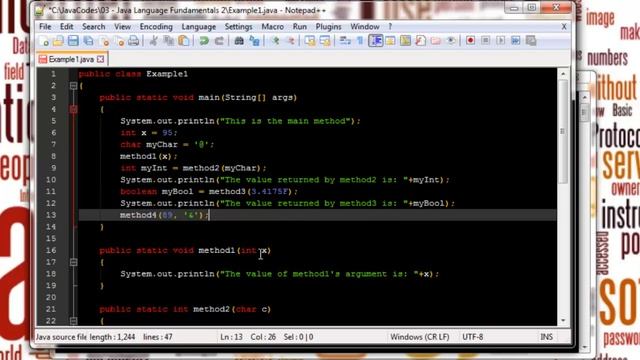The image size is (640, 360).
Task: Click the Save All toolbar icon
Action: (x=88, y=41)
